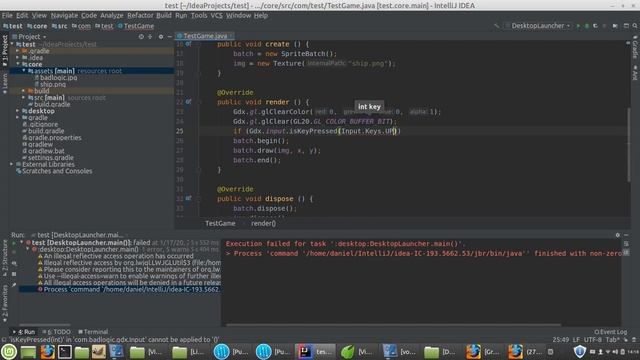Hide the Run tool window
The height and width of the screenshot is (360, 640).
click(626, 235)
